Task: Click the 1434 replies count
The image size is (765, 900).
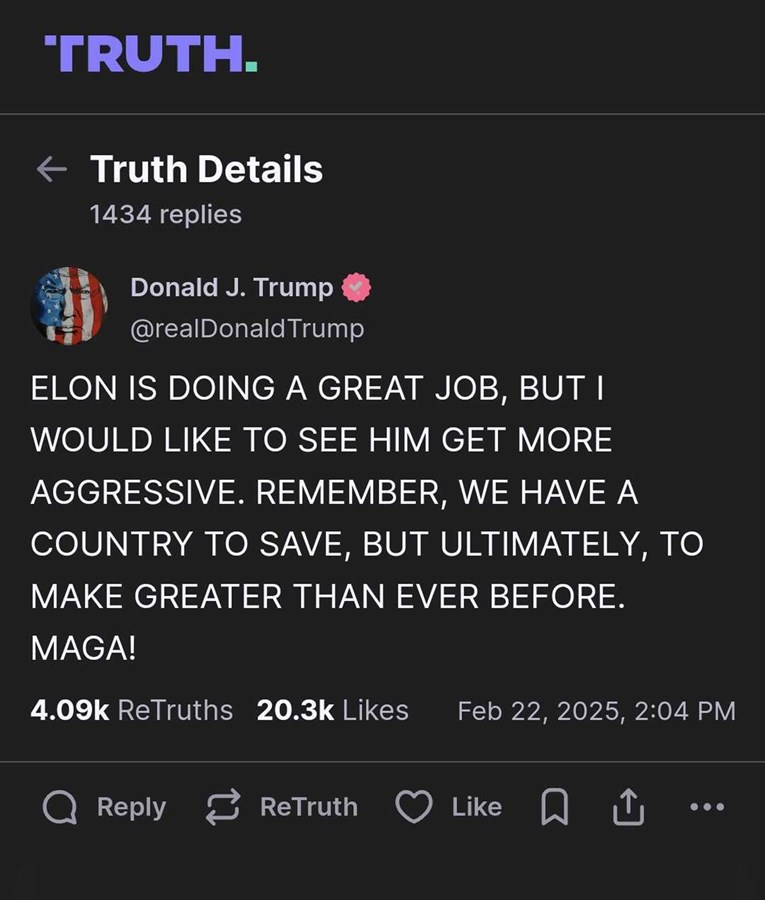Action: 165,214
